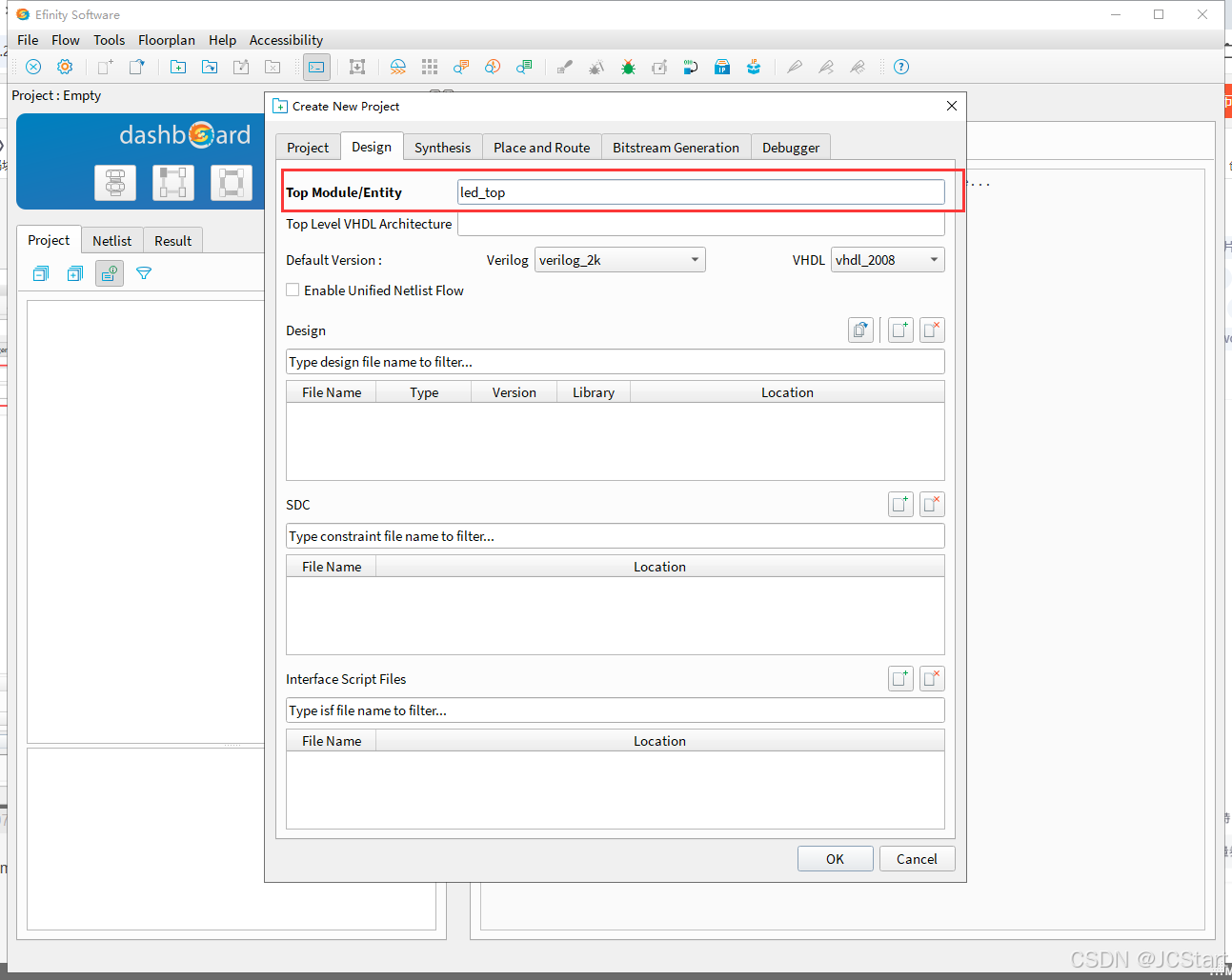The width and height of the screenshot is (1232, 980).
Task: Open the Tools menu
Action: pos(109,40)
